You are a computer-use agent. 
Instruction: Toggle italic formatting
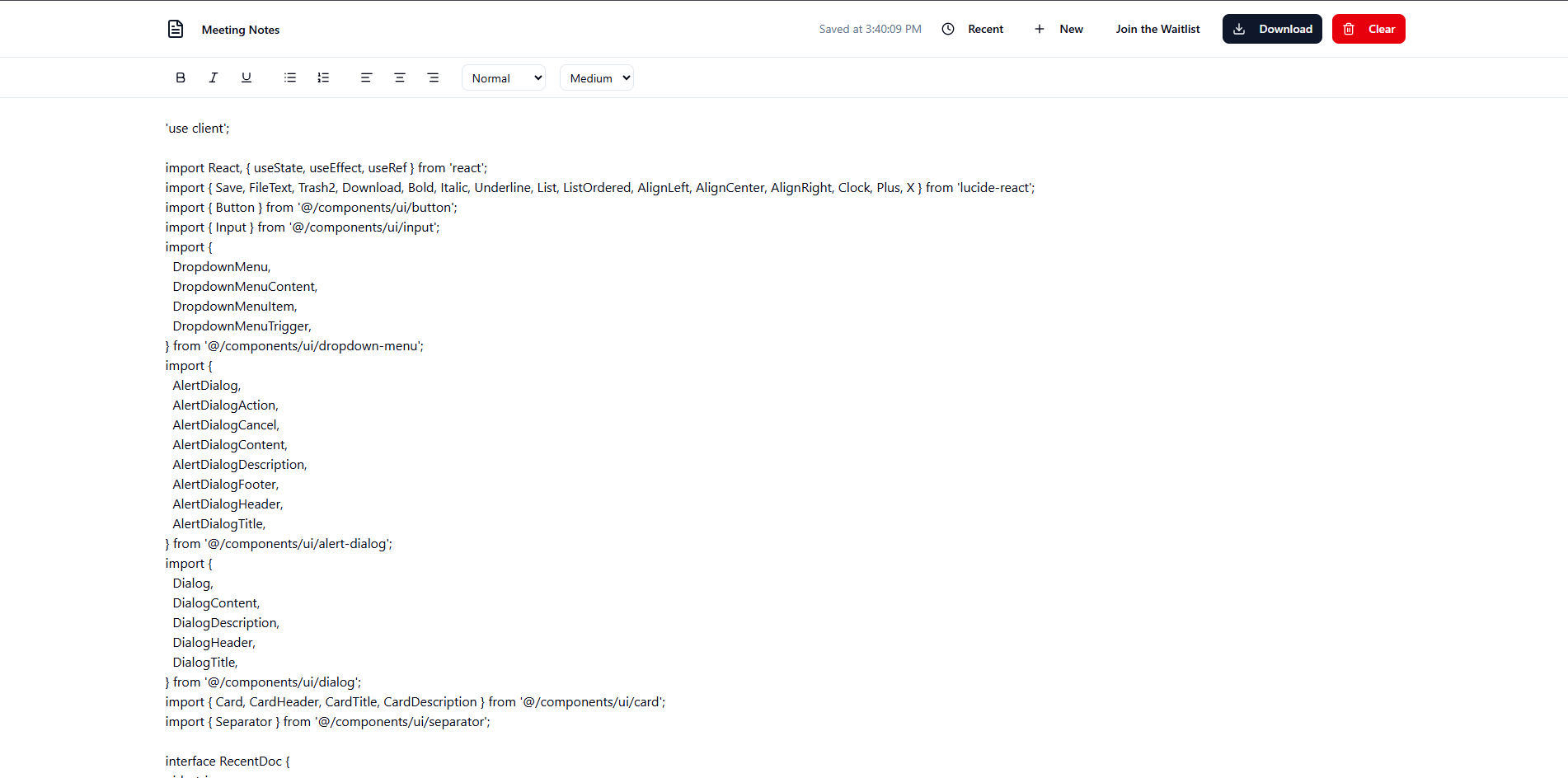click(x=214, y=77)
